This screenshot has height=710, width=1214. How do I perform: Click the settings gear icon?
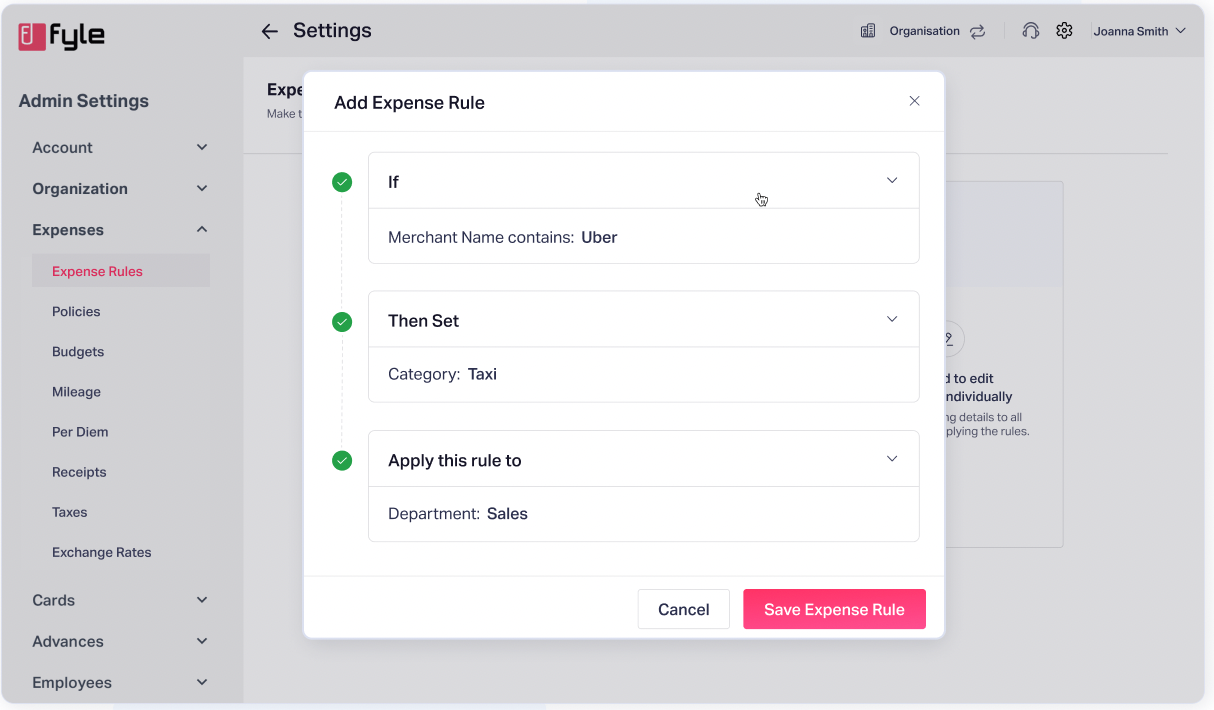tap(1064, 31)
